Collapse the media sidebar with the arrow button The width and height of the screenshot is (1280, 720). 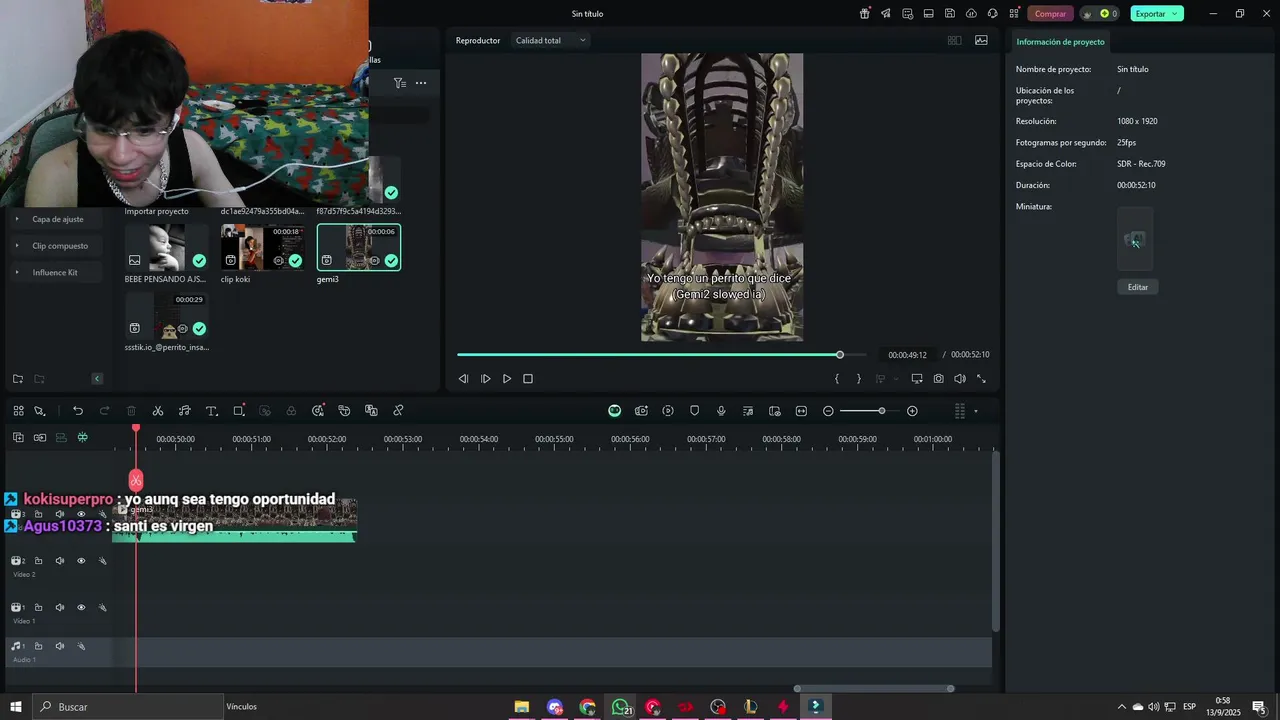97,379
